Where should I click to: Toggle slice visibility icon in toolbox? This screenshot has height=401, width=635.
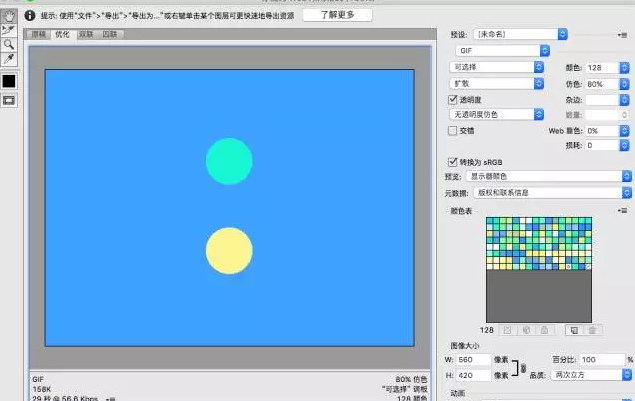click(9, 100)
